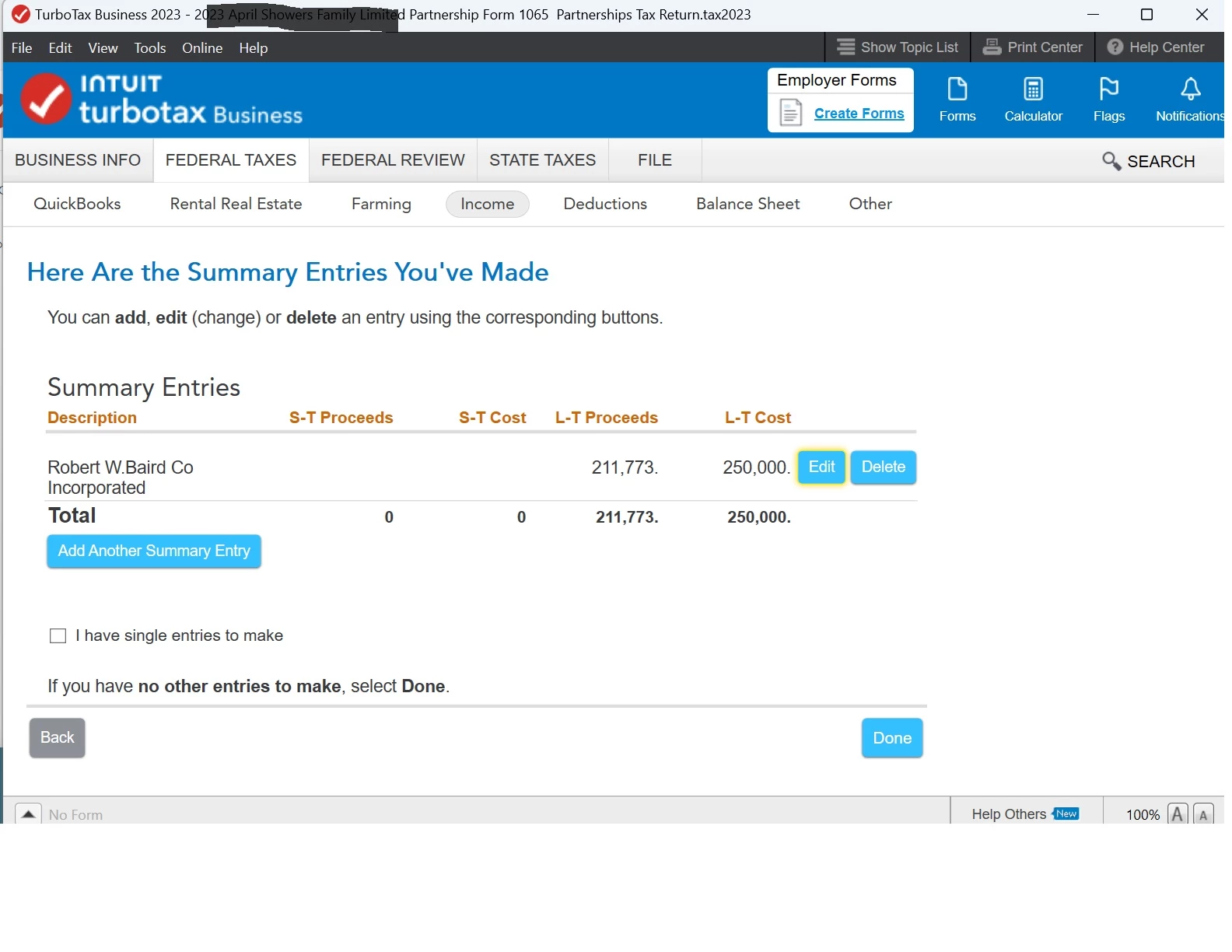Click the L-T Cost column header

[x=758, y=418]
